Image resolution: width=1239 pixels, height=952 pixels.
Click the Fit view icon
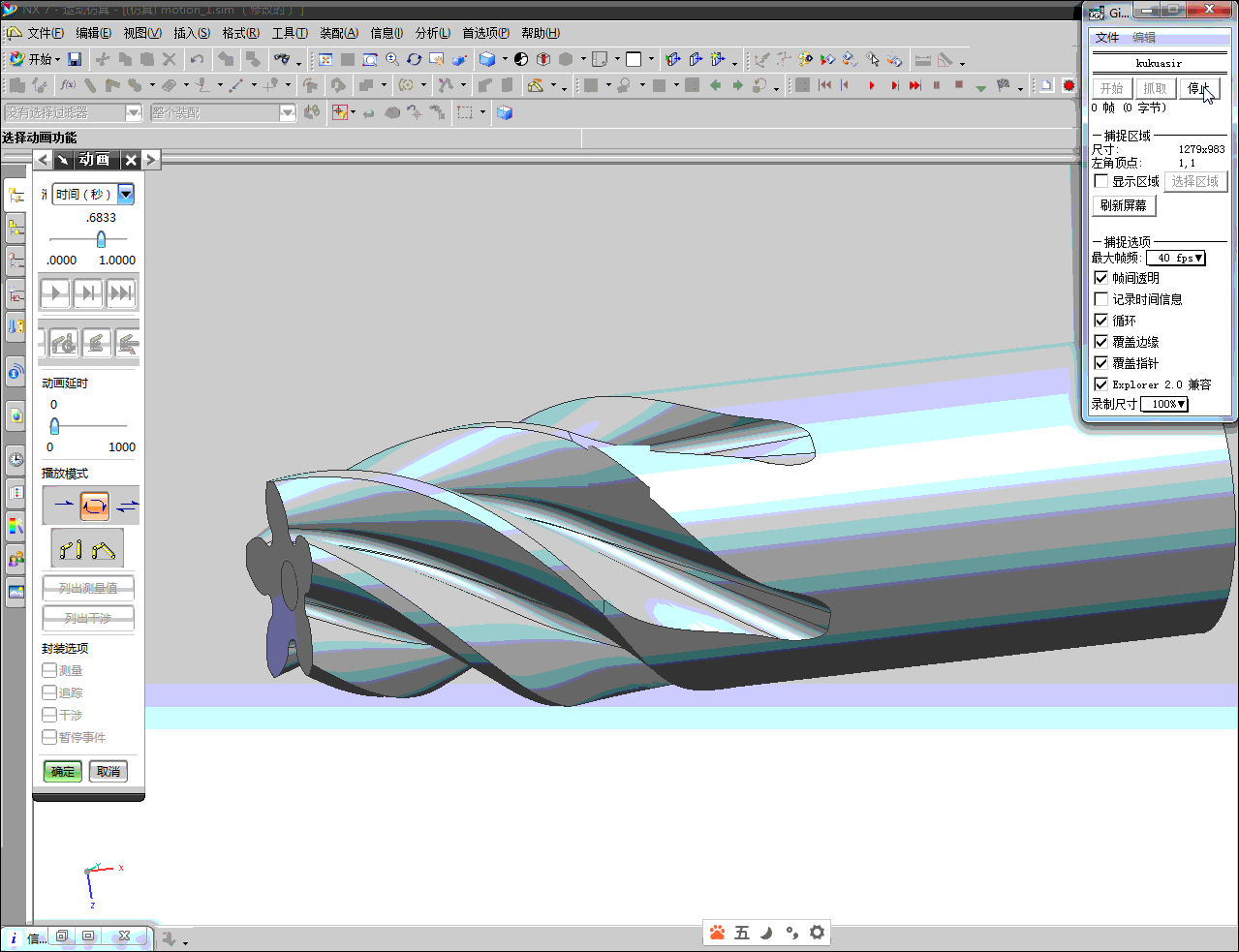click(x=325, y=59)
